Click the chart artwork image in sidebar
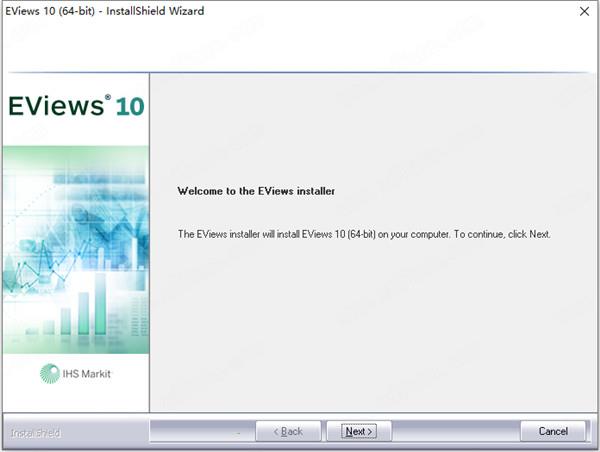This screenshot has height=452, width=600. click(76, 250)
